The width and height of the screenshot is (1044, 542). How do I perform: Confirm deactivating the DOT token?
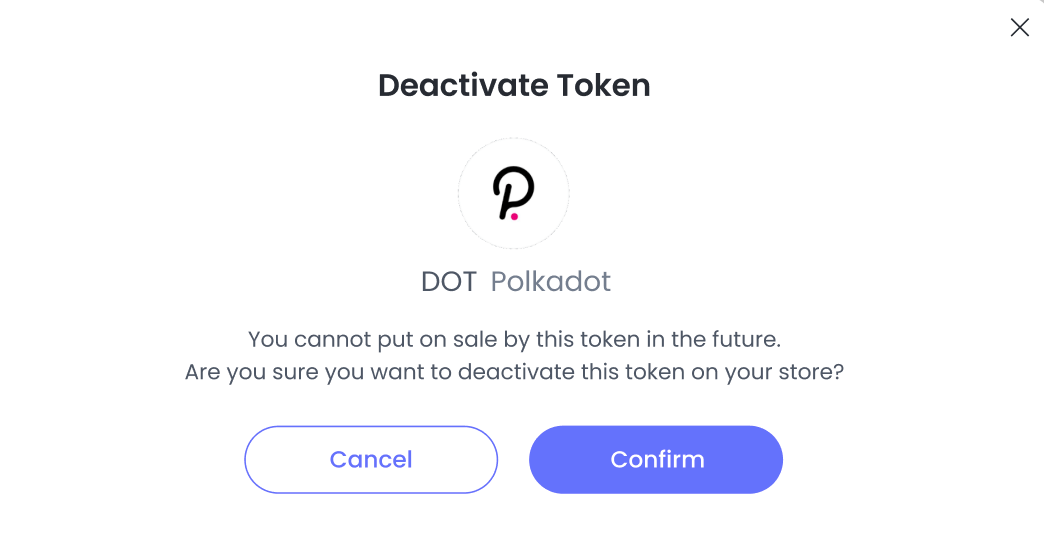point(656,459)
